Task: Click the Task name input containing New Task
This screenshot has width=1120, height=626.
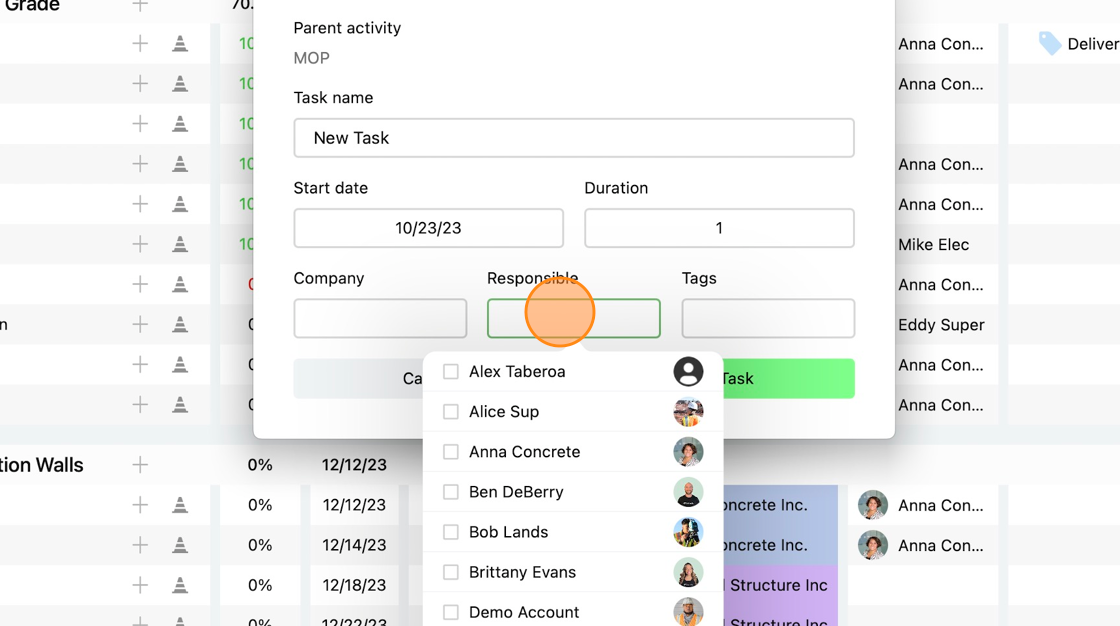Action: tap(574, 138)
